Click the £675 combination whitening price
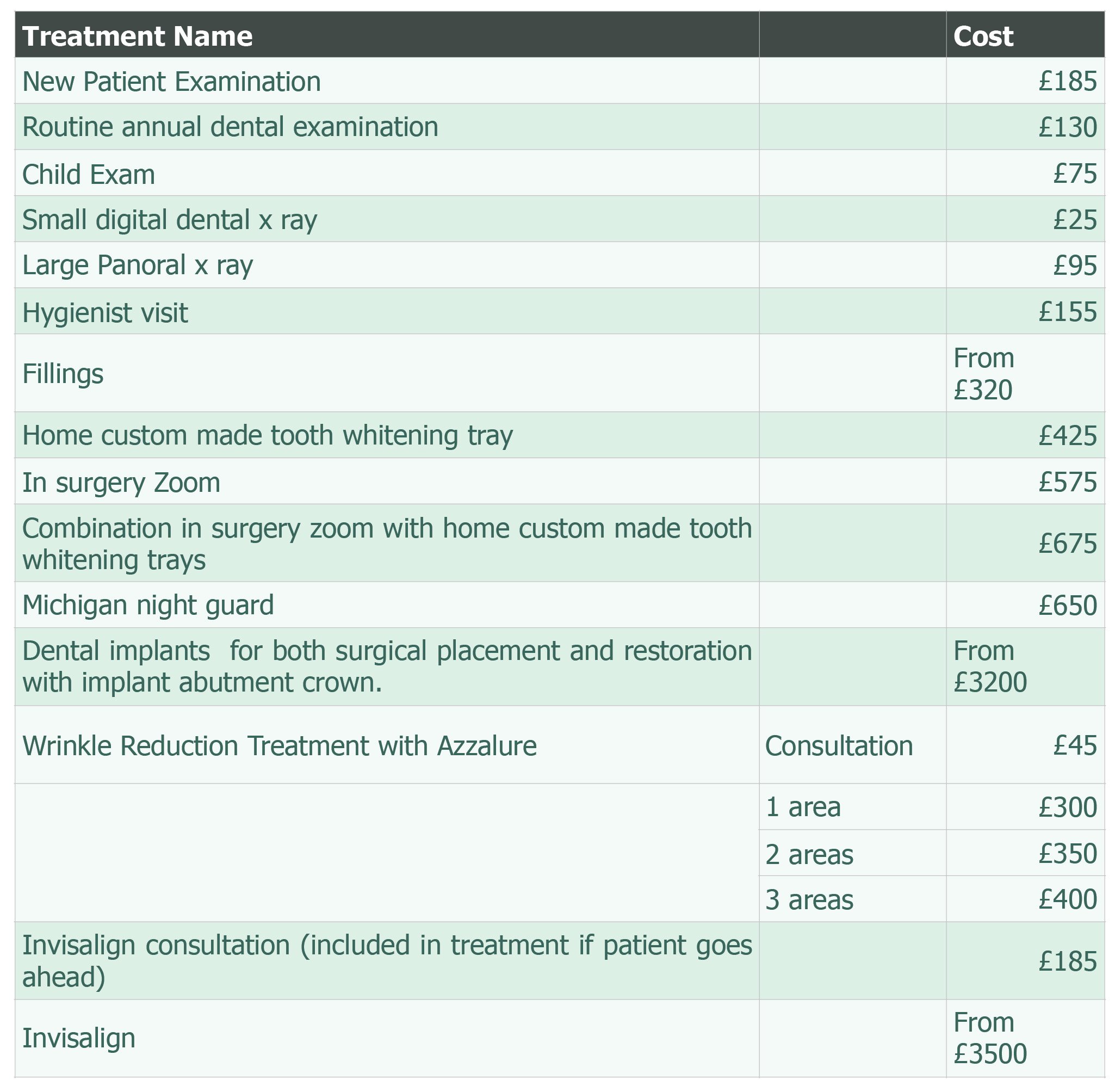The height and width of the screenshot is (1092, 1115). (1068, 543)
